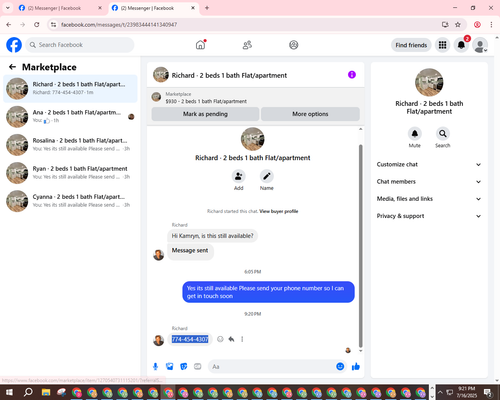Reply to the phone number message
500x400 pixels.
pos(231,339)
